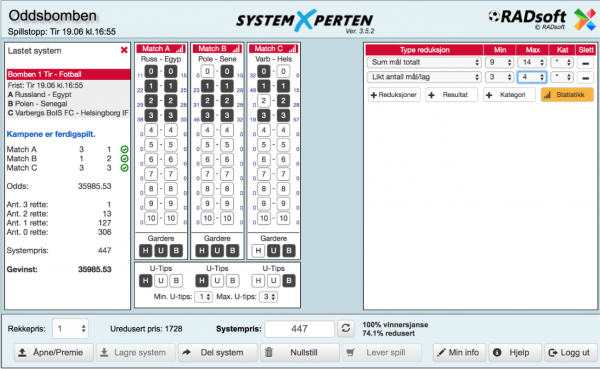600x369 pixels.
Task: Open Match C statistics bar icon
Action: 292,49
